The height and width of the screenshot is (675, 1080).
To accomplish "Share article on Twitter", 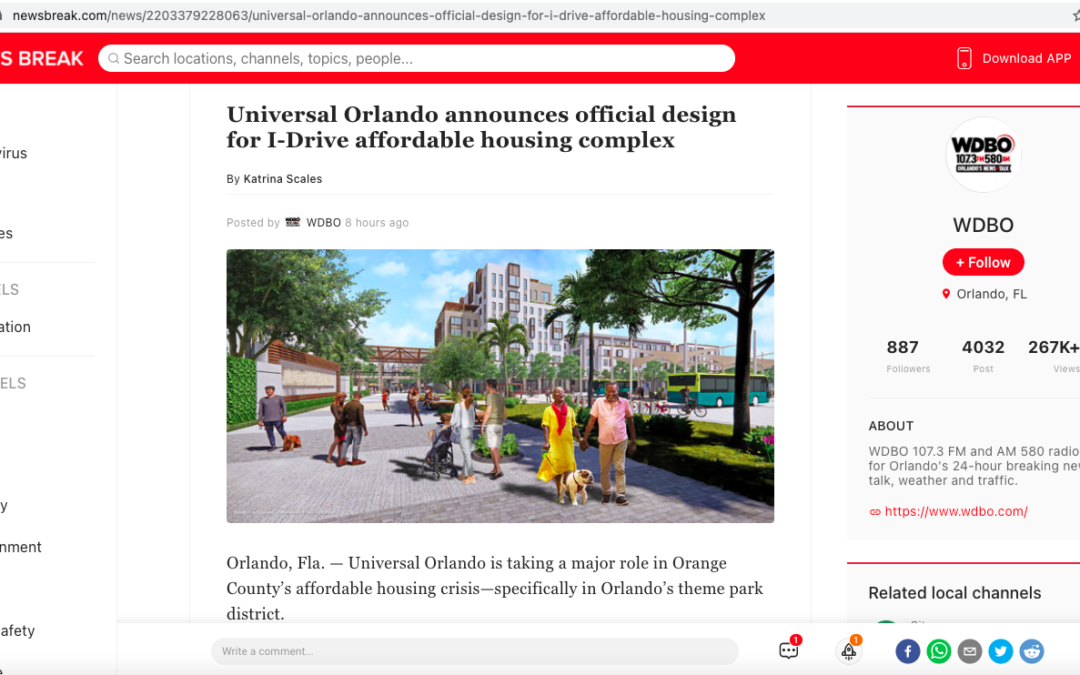I will (x=1001, y=651).
